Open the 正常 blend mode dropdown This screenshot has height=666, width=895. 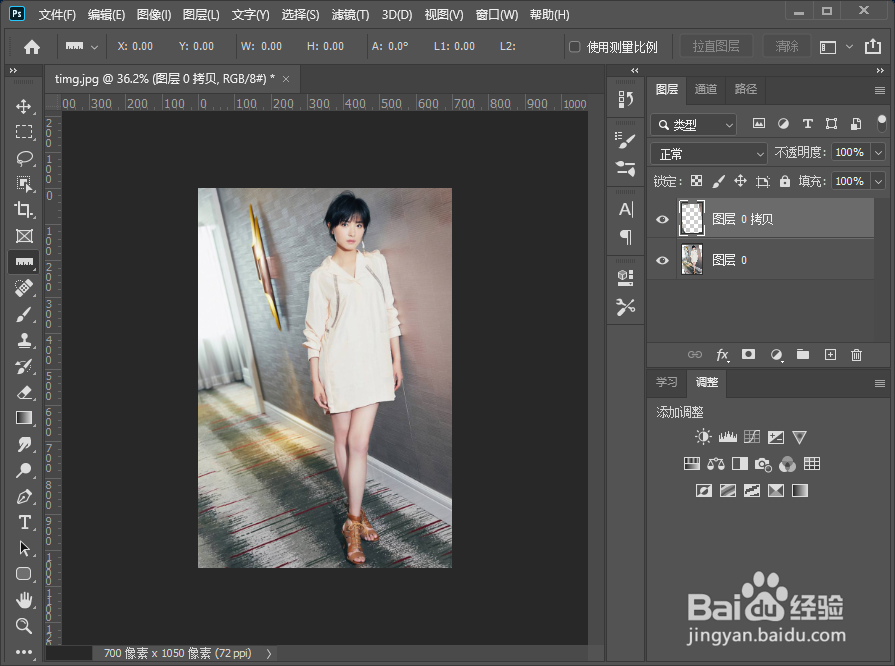[708, 154]
